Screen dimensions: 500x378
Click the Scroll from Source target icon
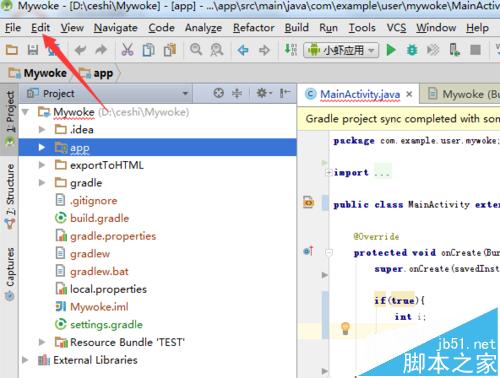click(218, 93)
